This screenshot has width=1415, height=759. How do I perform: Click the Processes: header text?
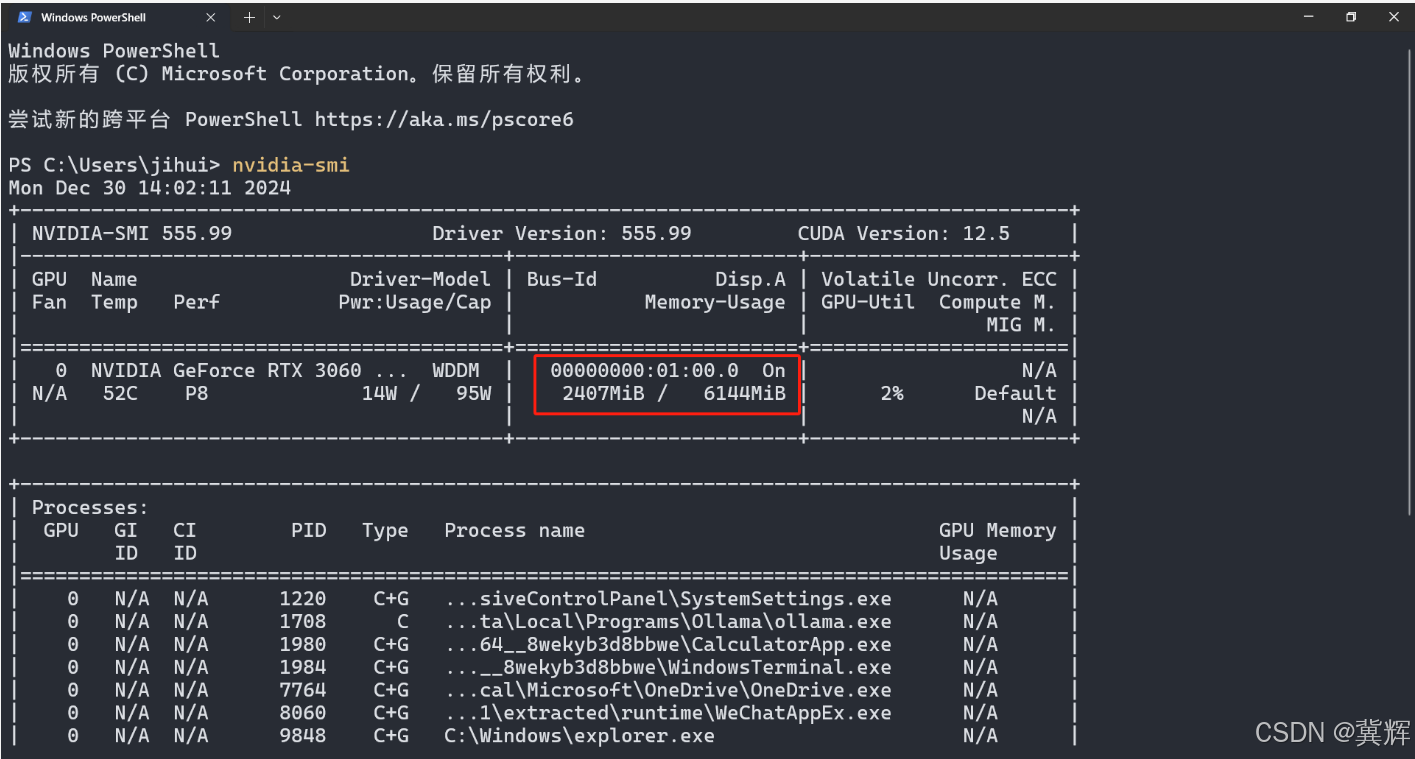(90, 507)
